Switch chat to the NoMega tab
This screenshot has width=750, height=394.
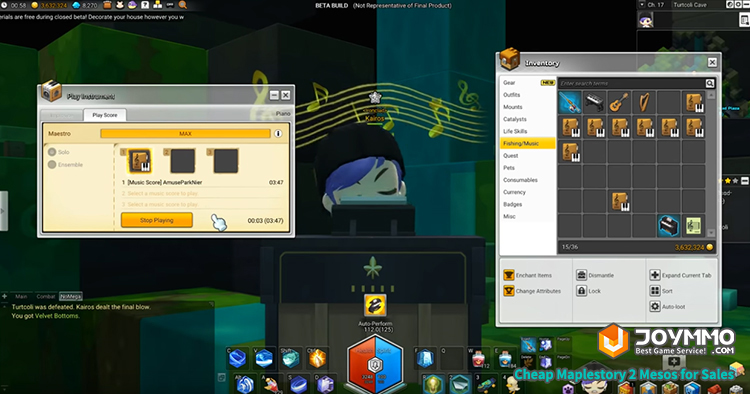click(71, 296)
